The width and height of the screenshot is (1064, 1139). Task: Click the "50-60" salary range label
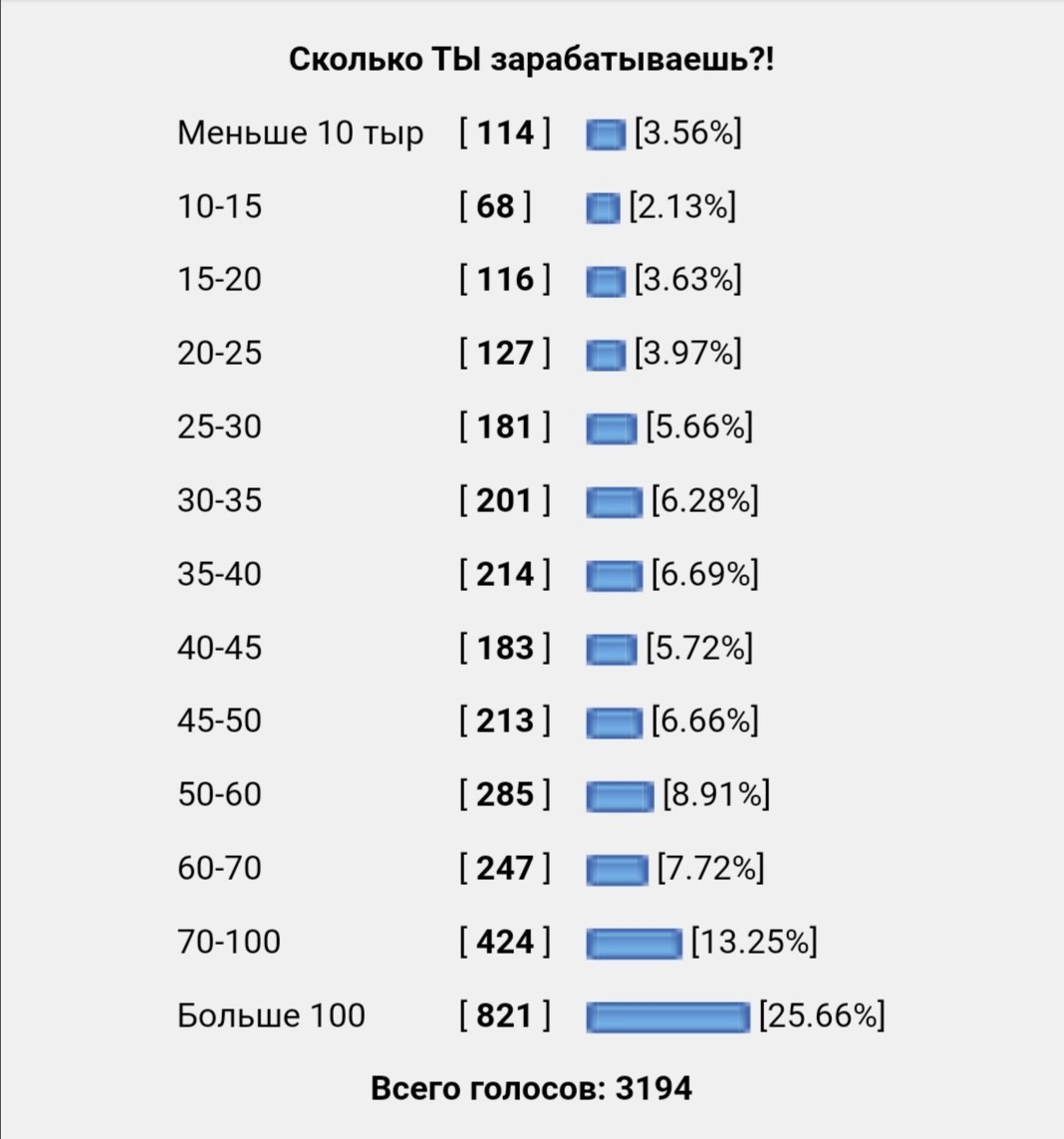point(219,794)
